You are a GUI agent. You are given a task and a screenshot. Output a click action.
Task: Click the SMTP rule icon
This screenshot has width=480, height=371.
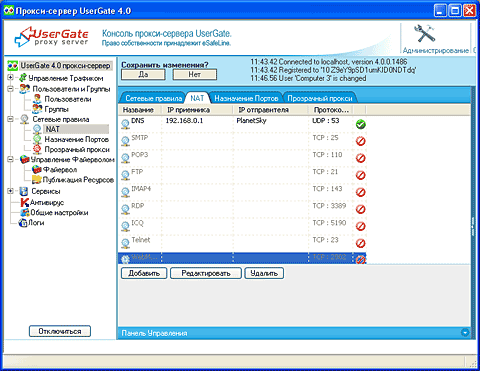click(125, 141)
